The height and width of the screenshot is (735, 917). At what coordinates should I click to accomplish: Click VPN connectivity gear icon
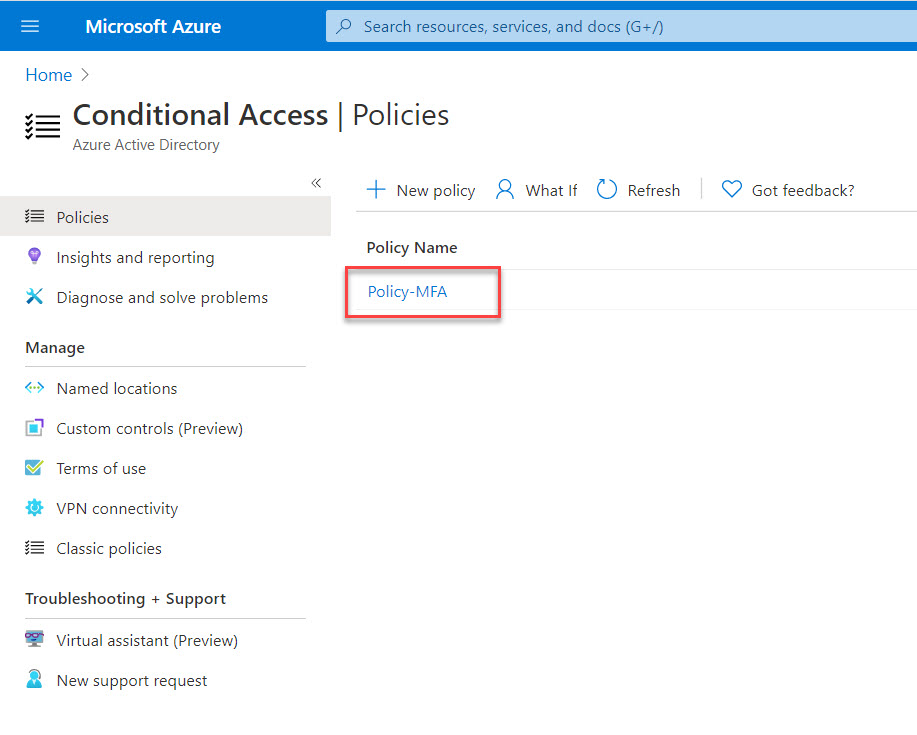[x=35, y=508]
